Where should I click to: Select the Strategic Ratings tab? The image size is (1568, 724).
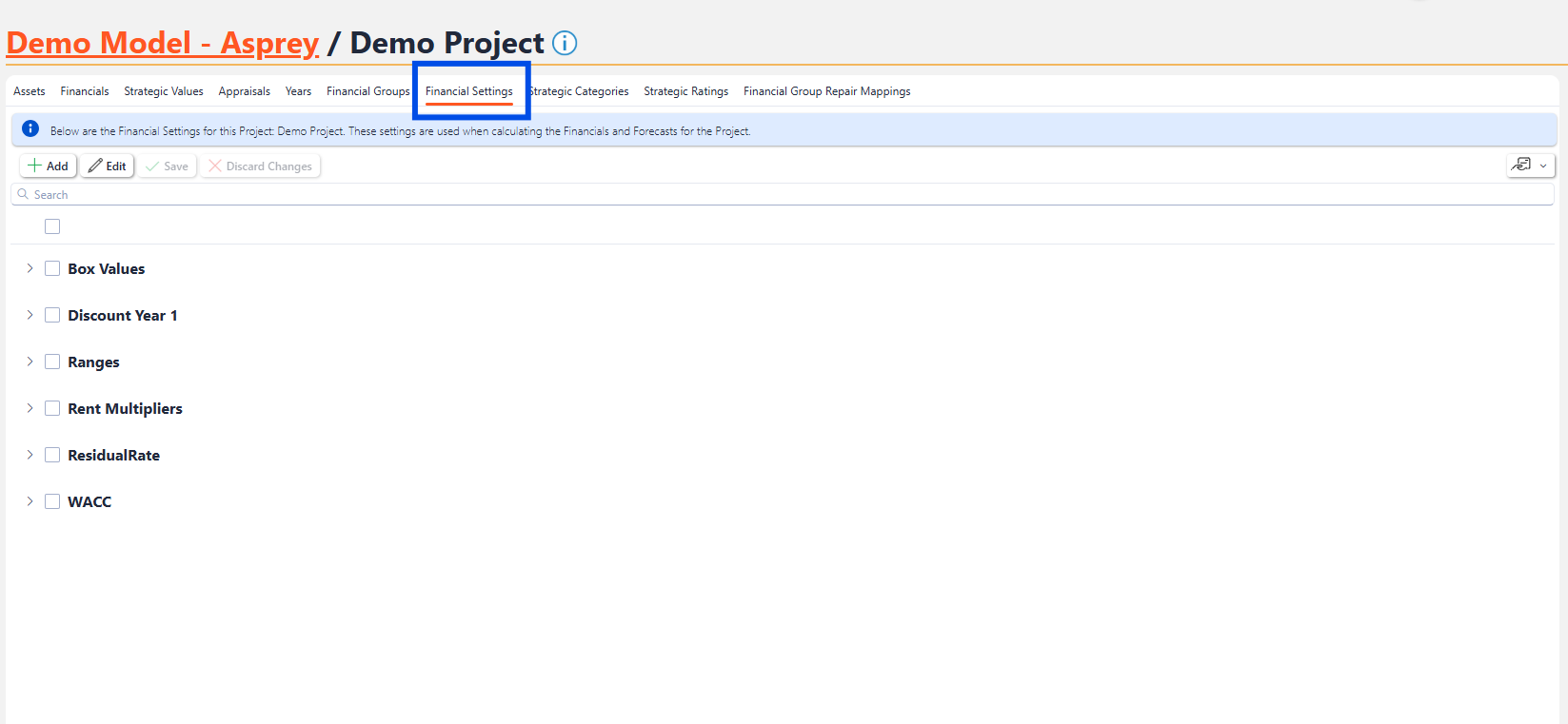tap(685, 91)
